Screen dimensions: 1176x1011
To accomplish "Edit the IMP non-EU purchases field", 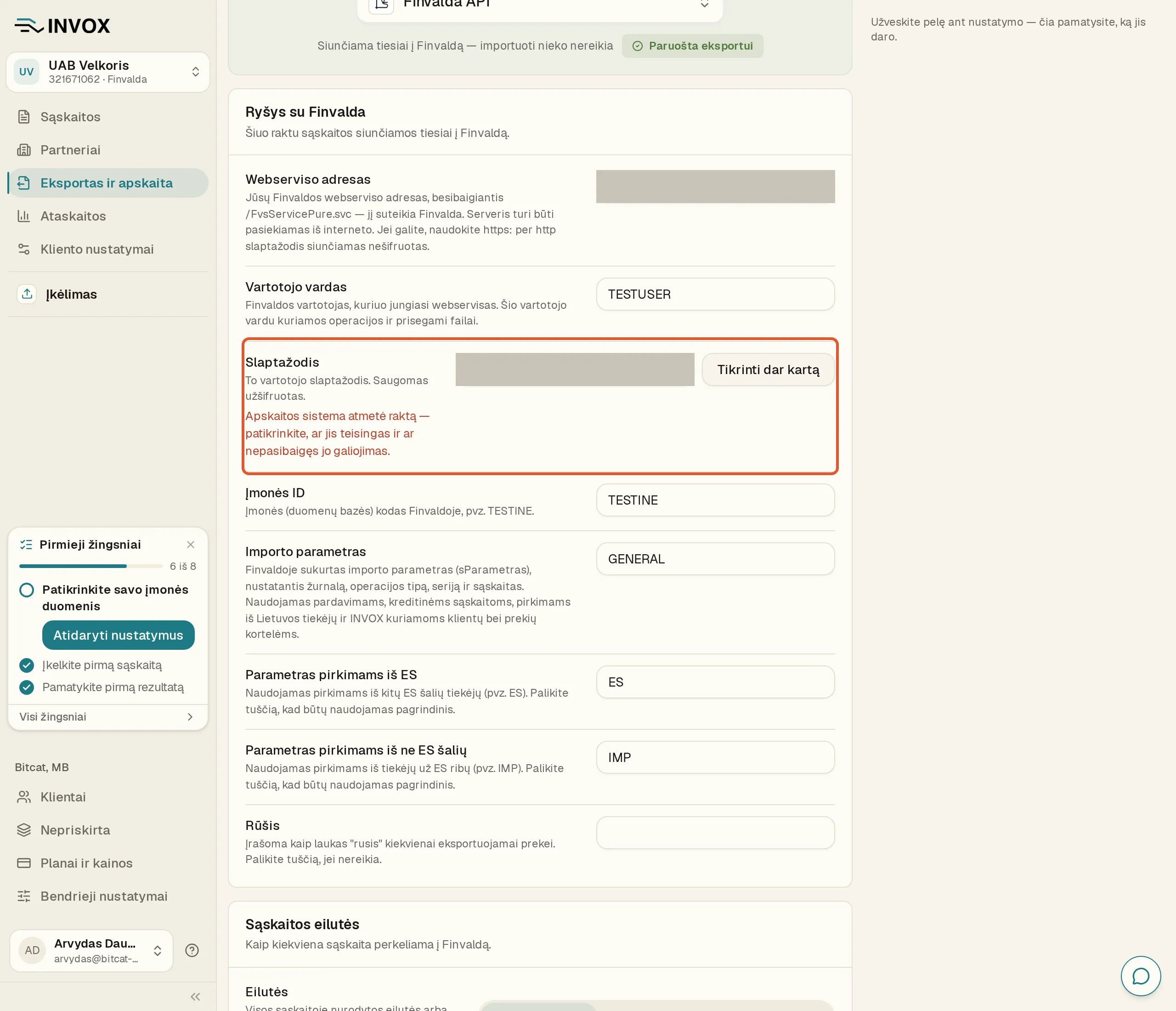I will 715,758.
